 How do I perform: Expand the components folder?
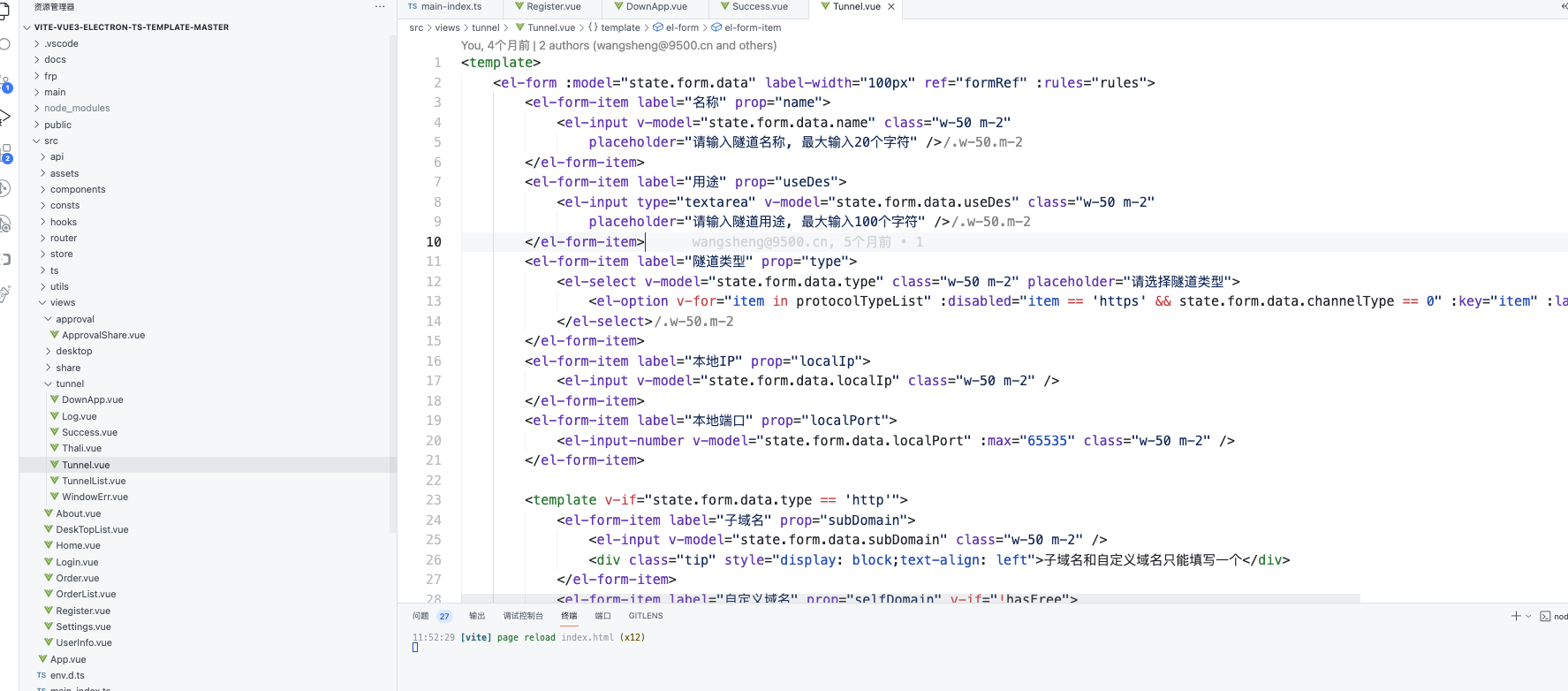coord(208,189)
